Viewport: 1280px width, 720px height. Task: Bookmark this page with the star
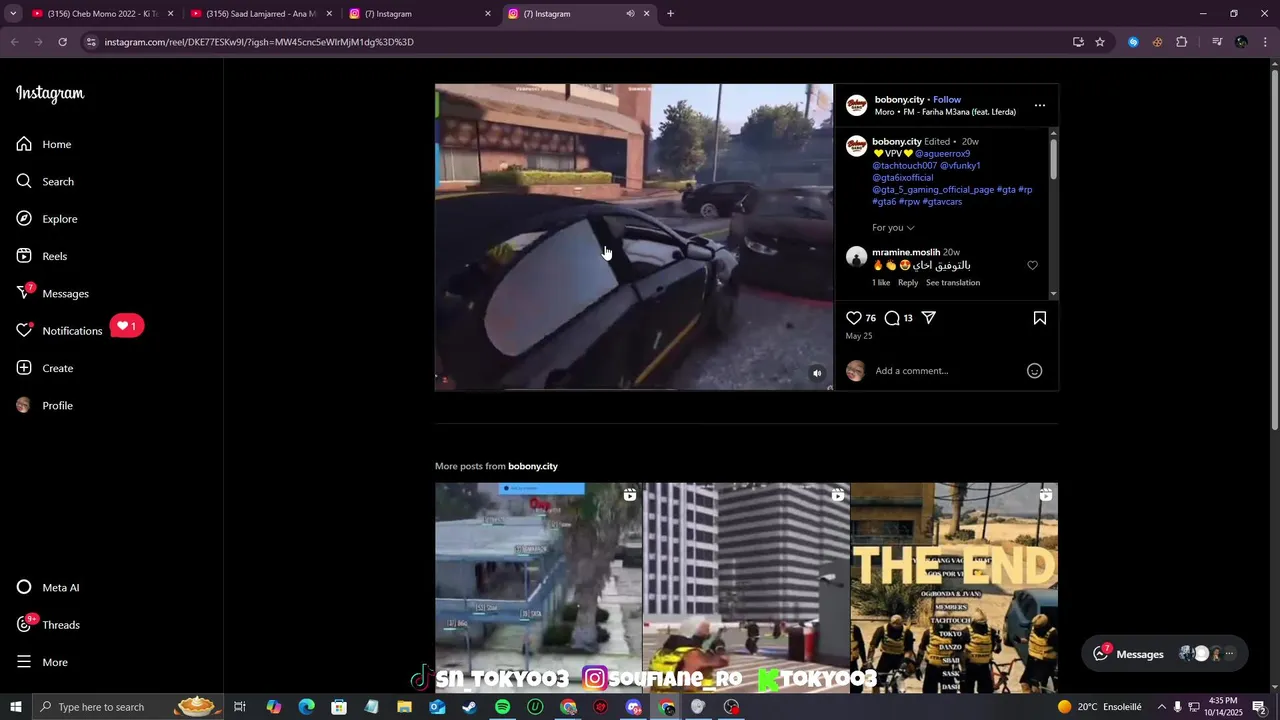point(1100,42)
